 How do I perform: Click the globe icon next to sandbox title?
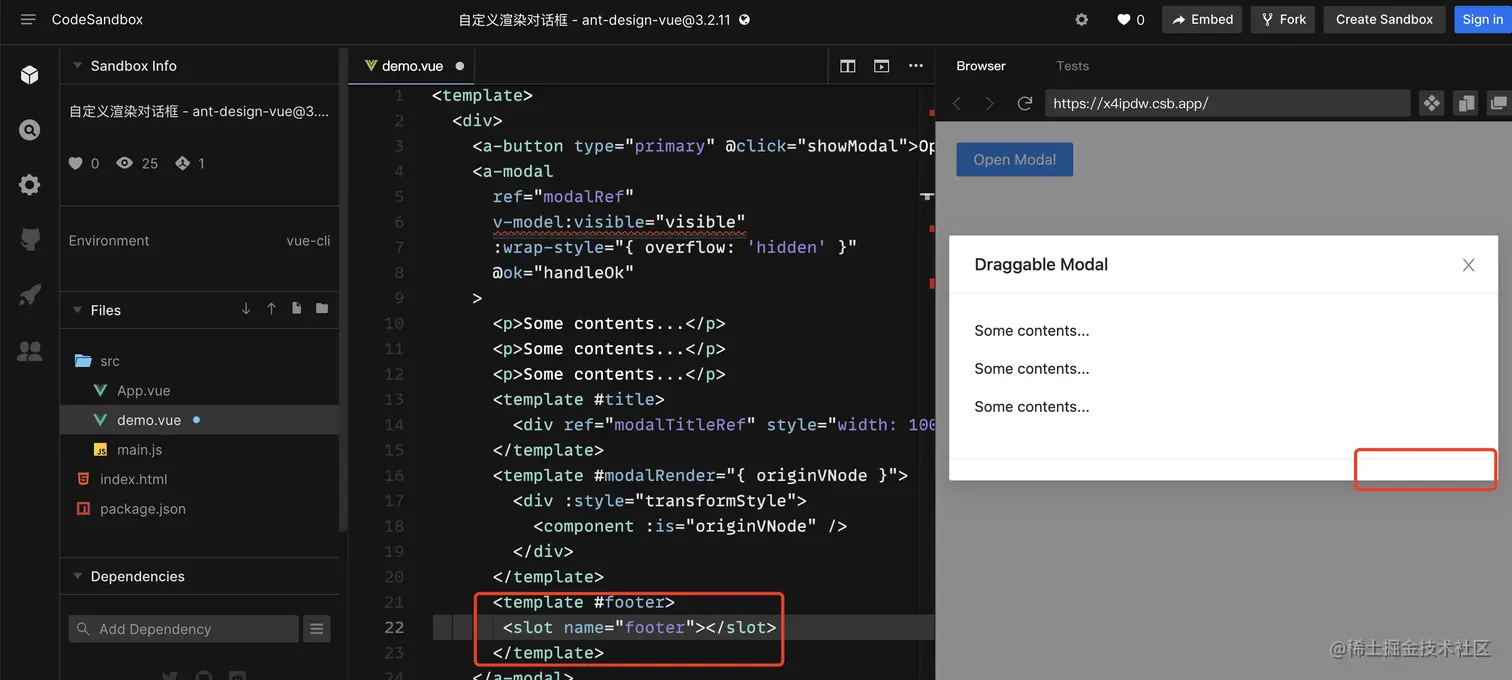click(x=744, y=20)
